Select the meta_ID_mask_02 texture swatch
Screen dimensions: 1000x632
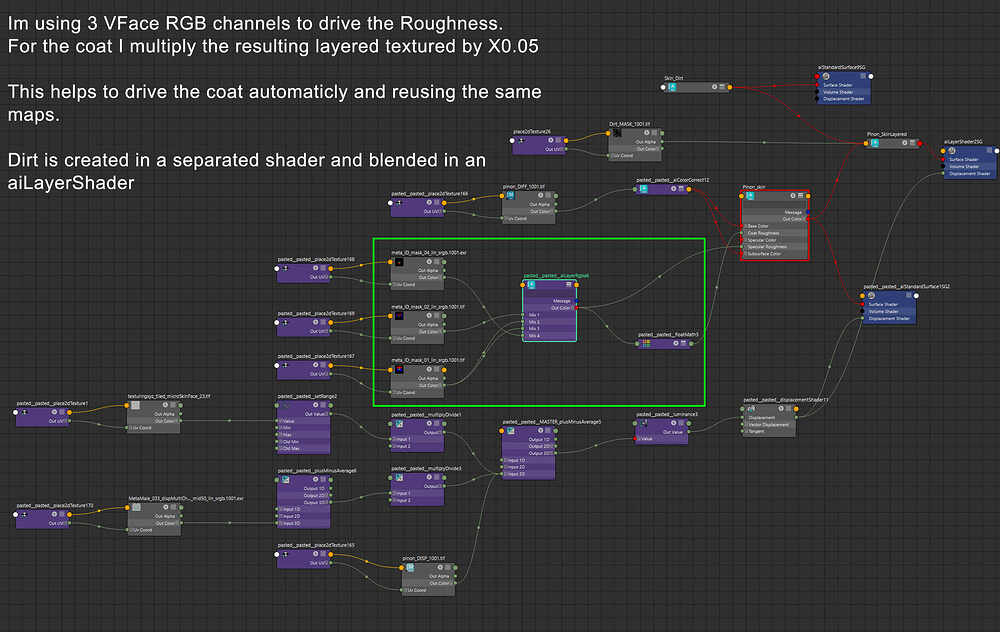(x=399, y=316)
